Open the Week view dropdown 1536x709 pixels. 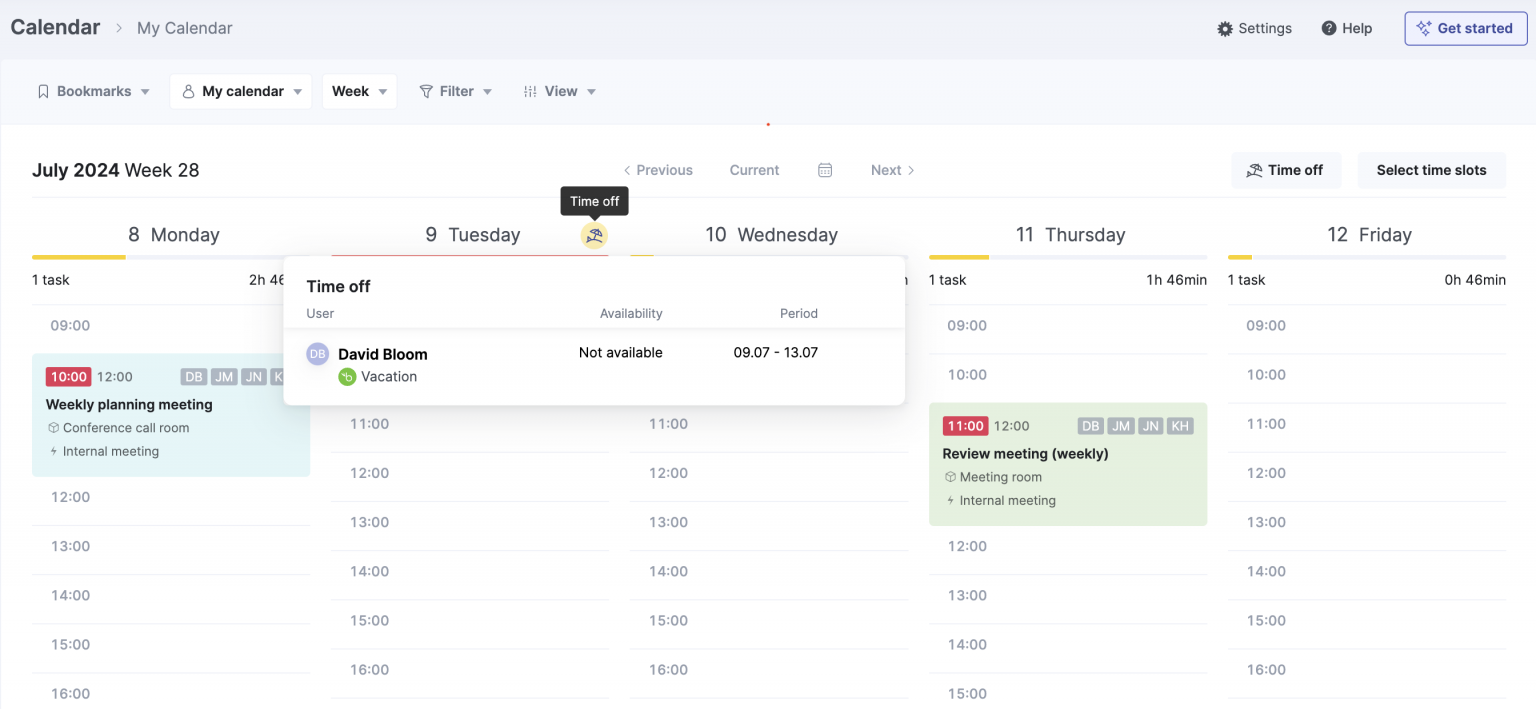coord(359,90)
